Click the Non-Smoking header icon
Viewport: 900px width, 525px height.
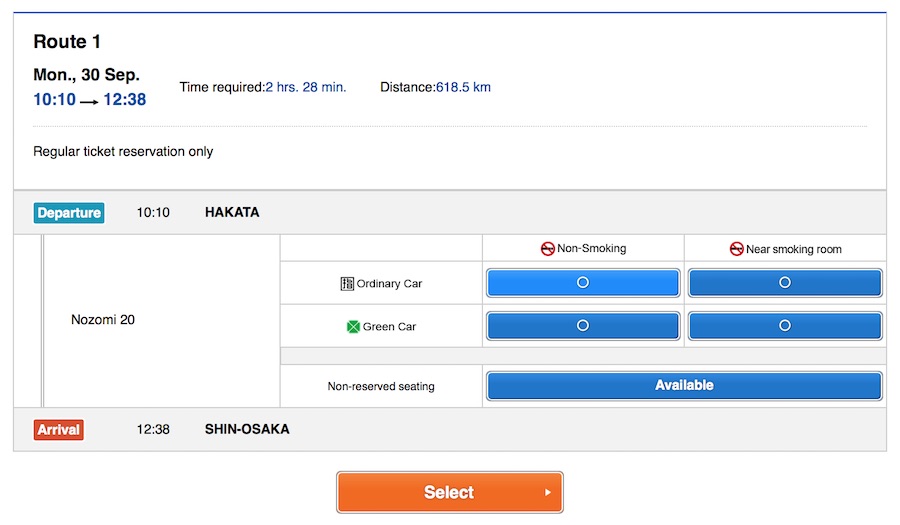click(x=547, y=249)
